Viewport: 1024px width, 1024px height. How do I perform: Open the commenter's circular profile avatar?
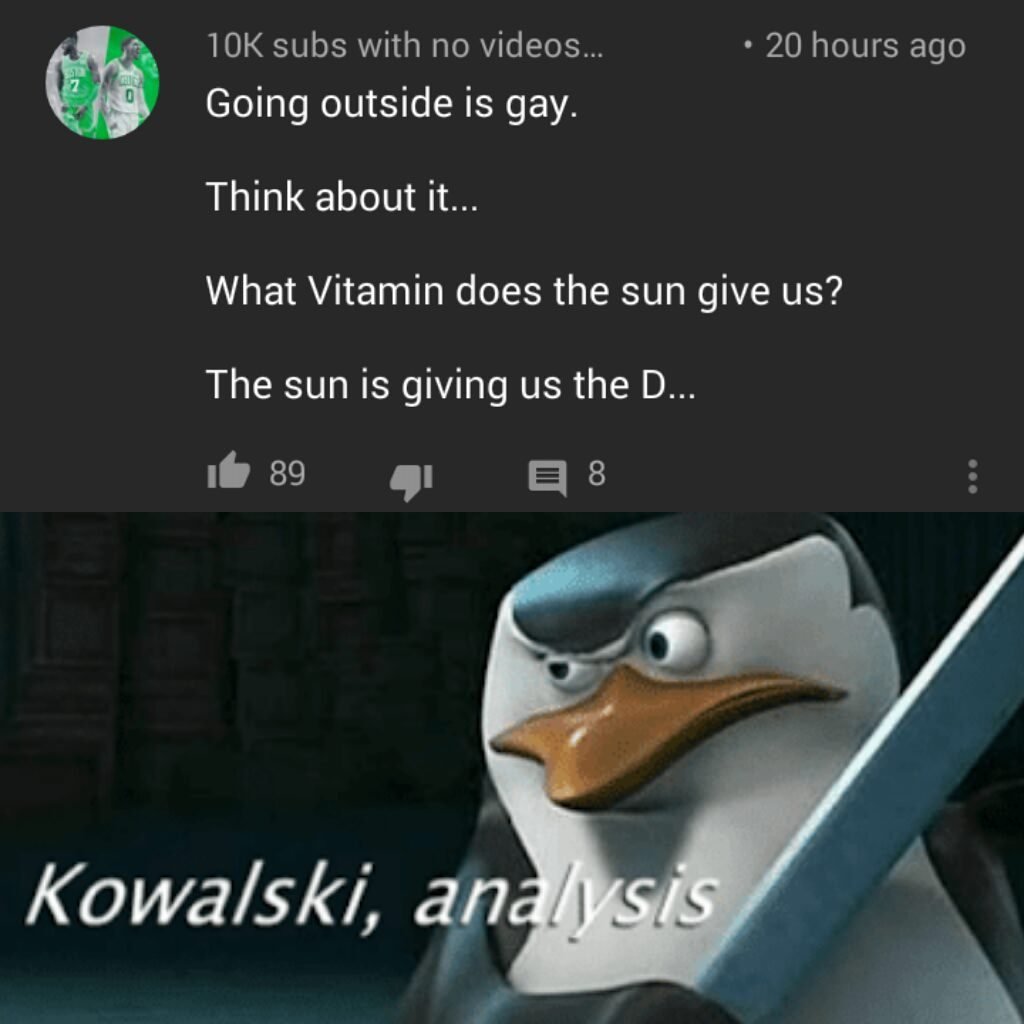[x=102, y=82]
